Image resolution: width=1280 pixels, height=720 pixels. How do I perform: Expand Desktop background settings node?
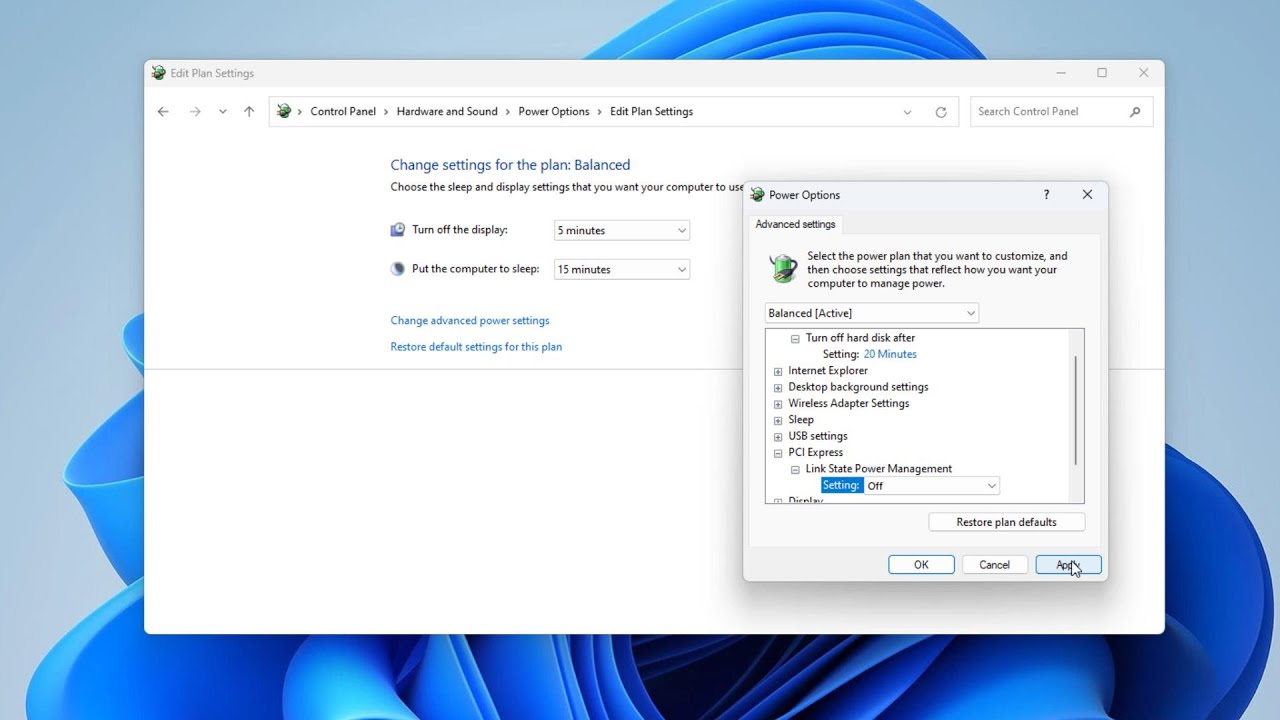(778, 387)
